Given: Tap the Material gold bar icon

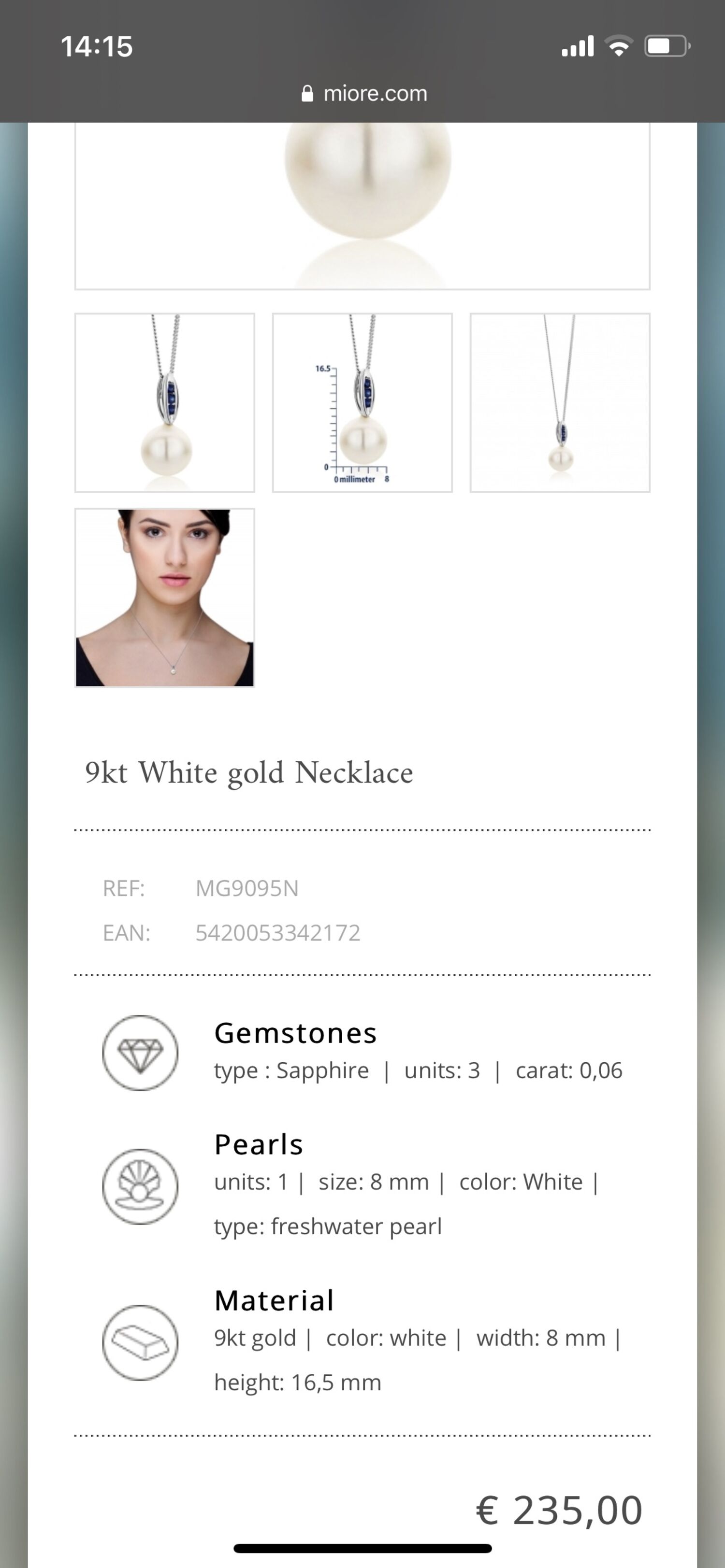Looking at the screenshot, I should pyautogui.click(x=140, y=1342).
